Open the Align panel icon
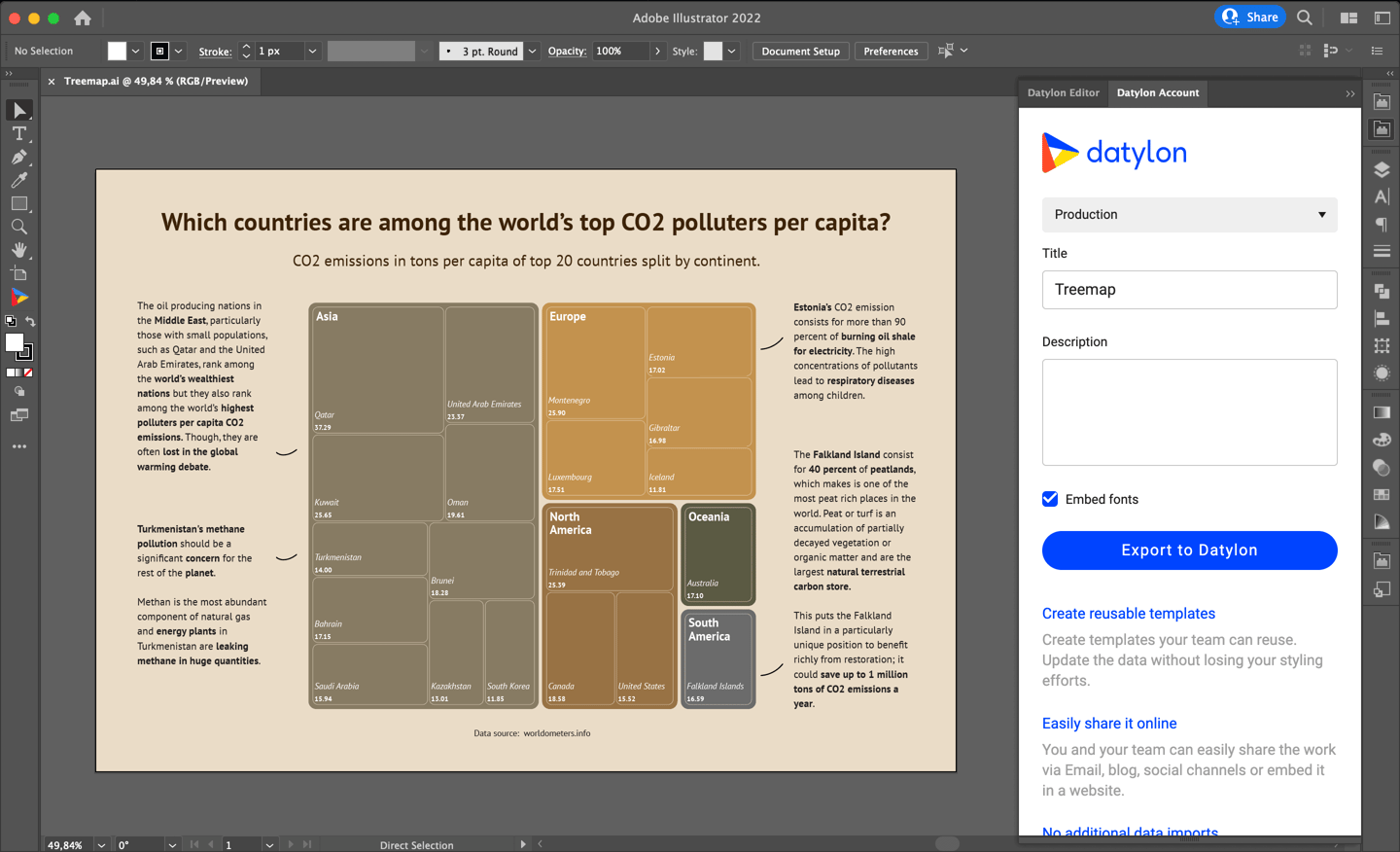 [1382, 317]
